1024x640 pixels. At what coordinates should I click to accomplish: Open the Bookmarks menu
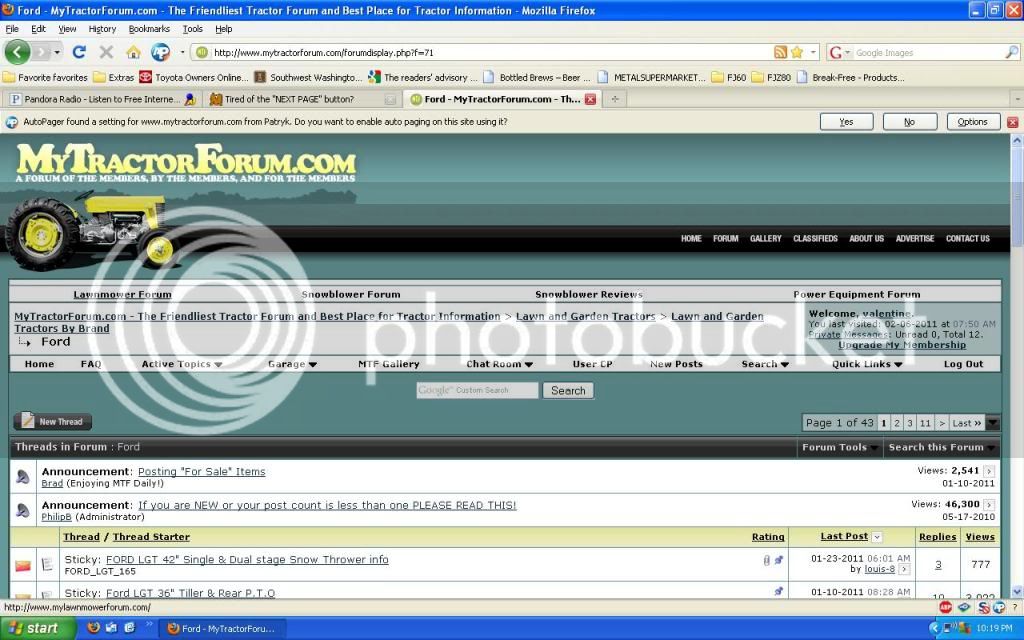pyautogui.click(x=149, y=29)
